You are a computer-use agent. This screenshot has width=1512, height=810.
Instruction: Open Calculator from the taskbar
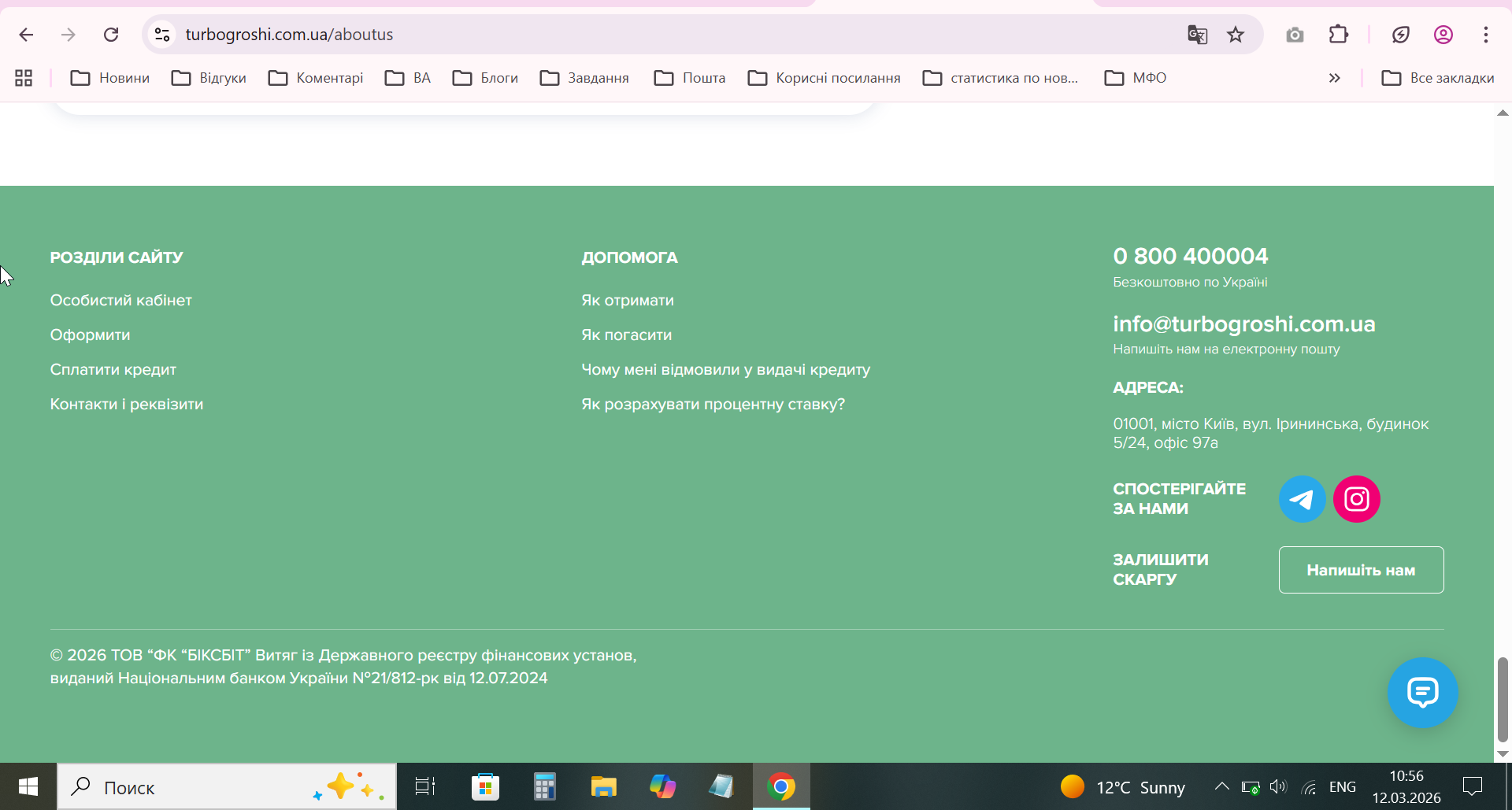(x=544, y=786)
